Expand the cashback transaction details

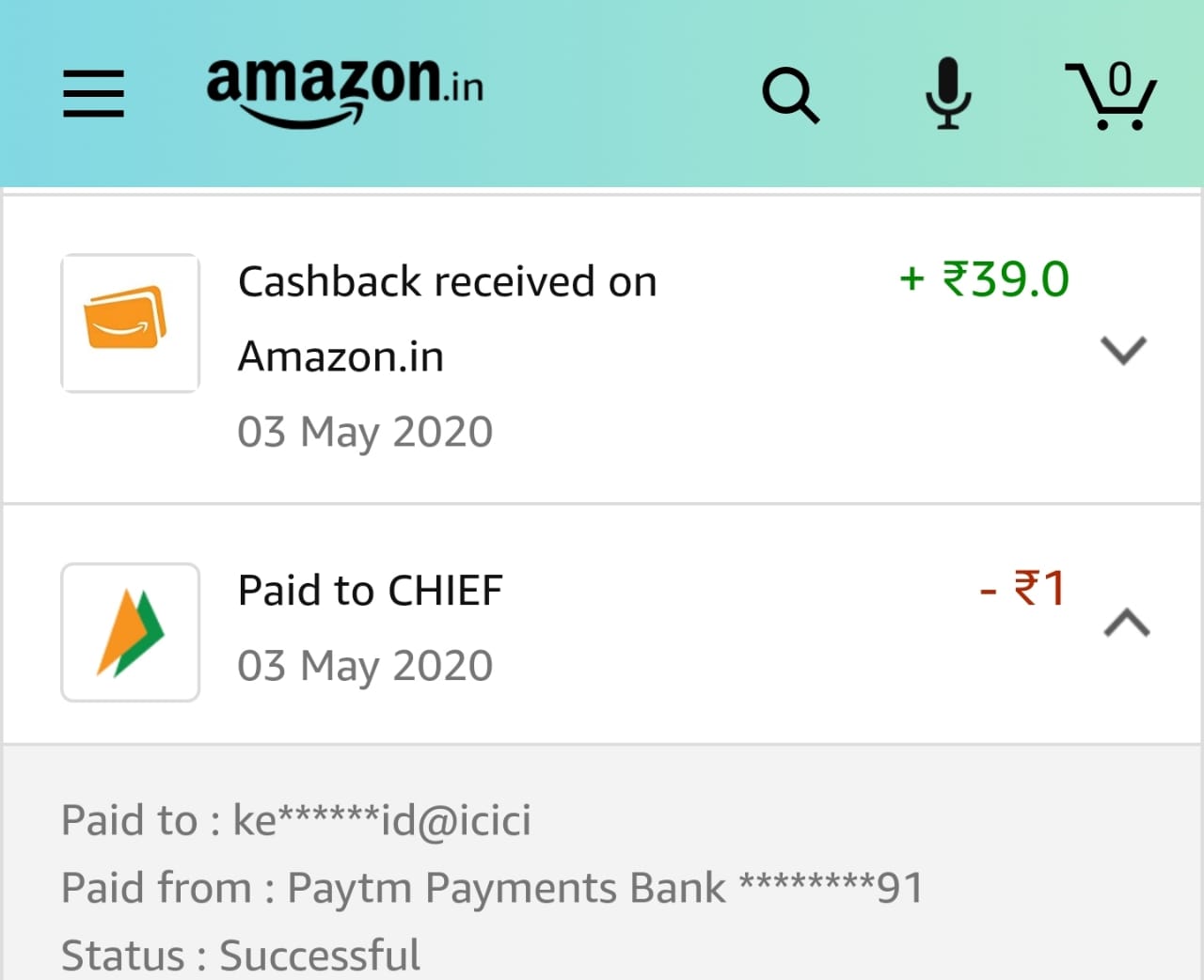[x=1123, y=350]
